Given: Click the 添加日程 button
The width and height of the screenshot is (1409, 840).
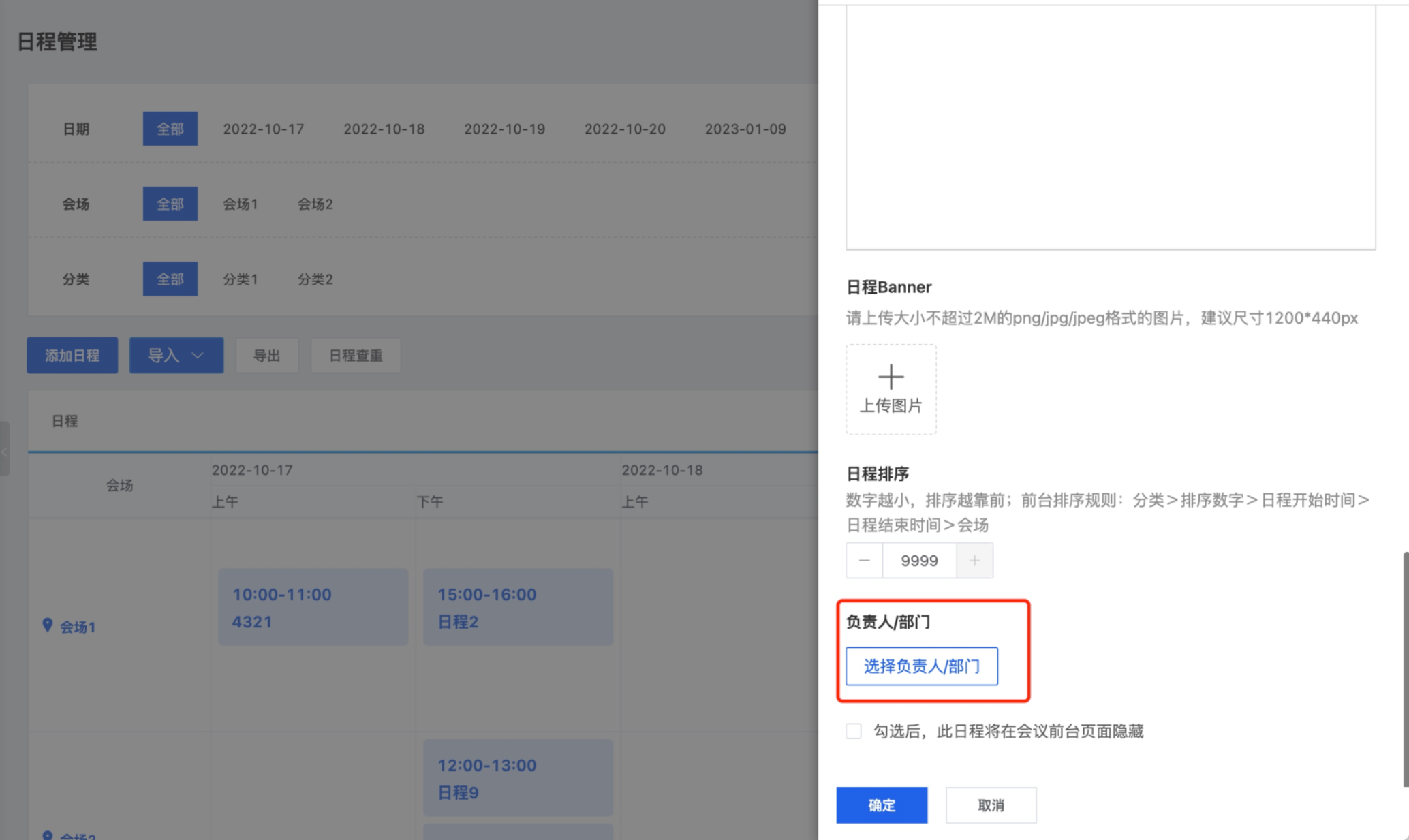Looking at the screenshot, I should tap(72, 355).
